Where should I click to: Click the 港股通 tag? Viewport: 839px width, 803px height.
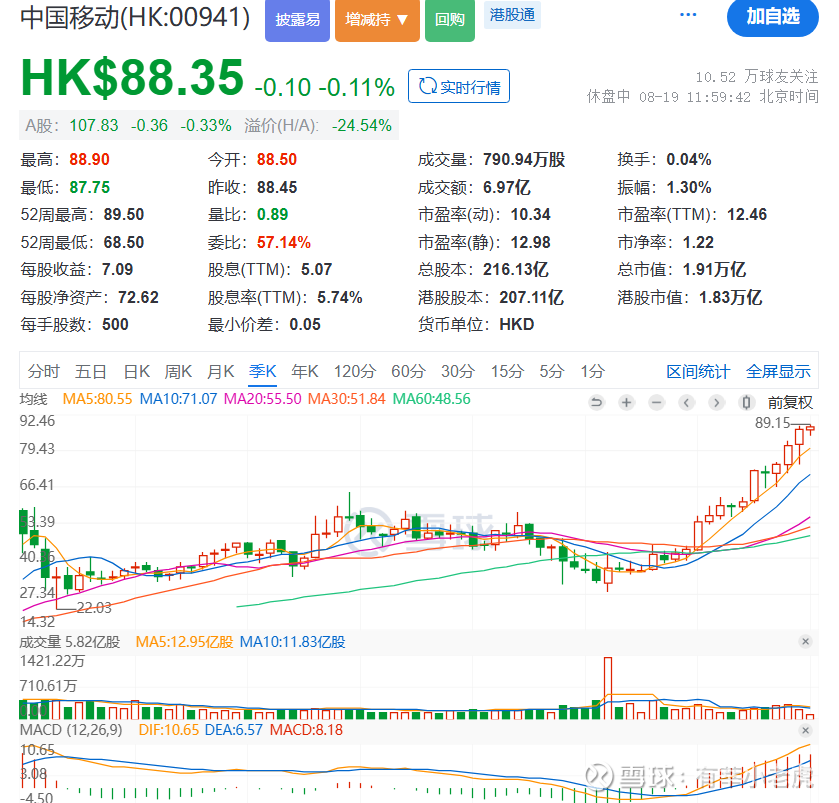pyautogui.click(x=513, y=15)
